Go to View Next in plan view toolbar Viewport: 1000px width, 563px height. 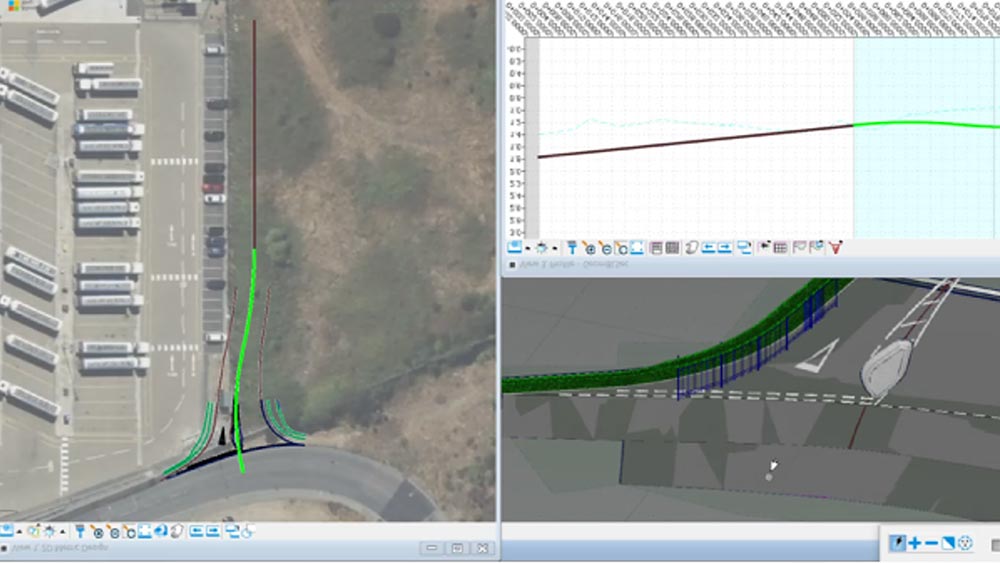[213, 531]
